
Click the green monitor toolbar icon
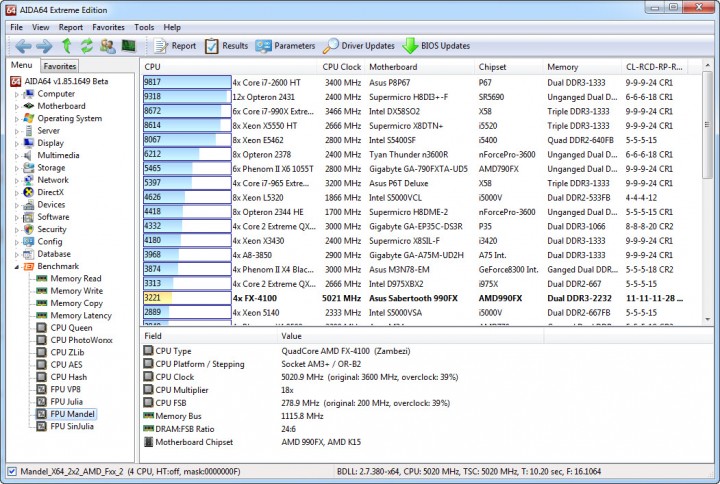click(x=129, y=46)
